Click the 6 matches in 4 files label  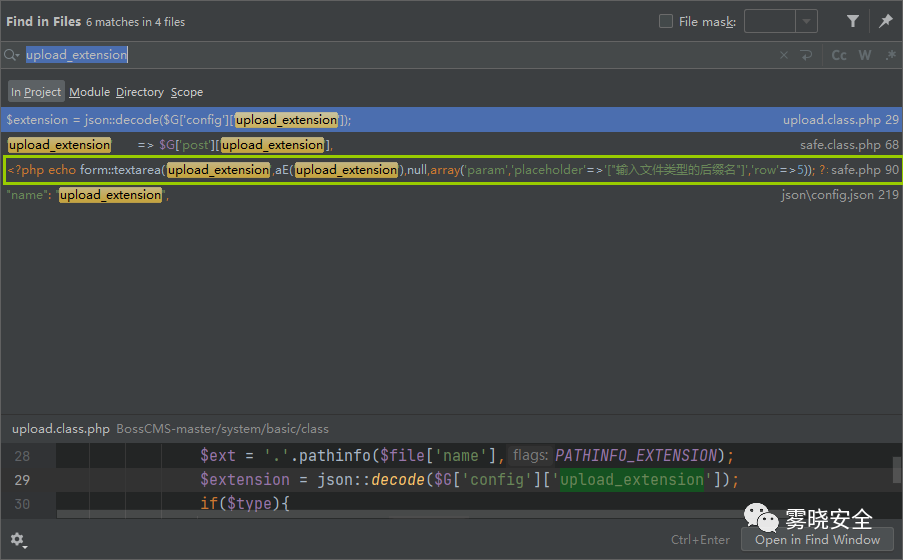135,22
